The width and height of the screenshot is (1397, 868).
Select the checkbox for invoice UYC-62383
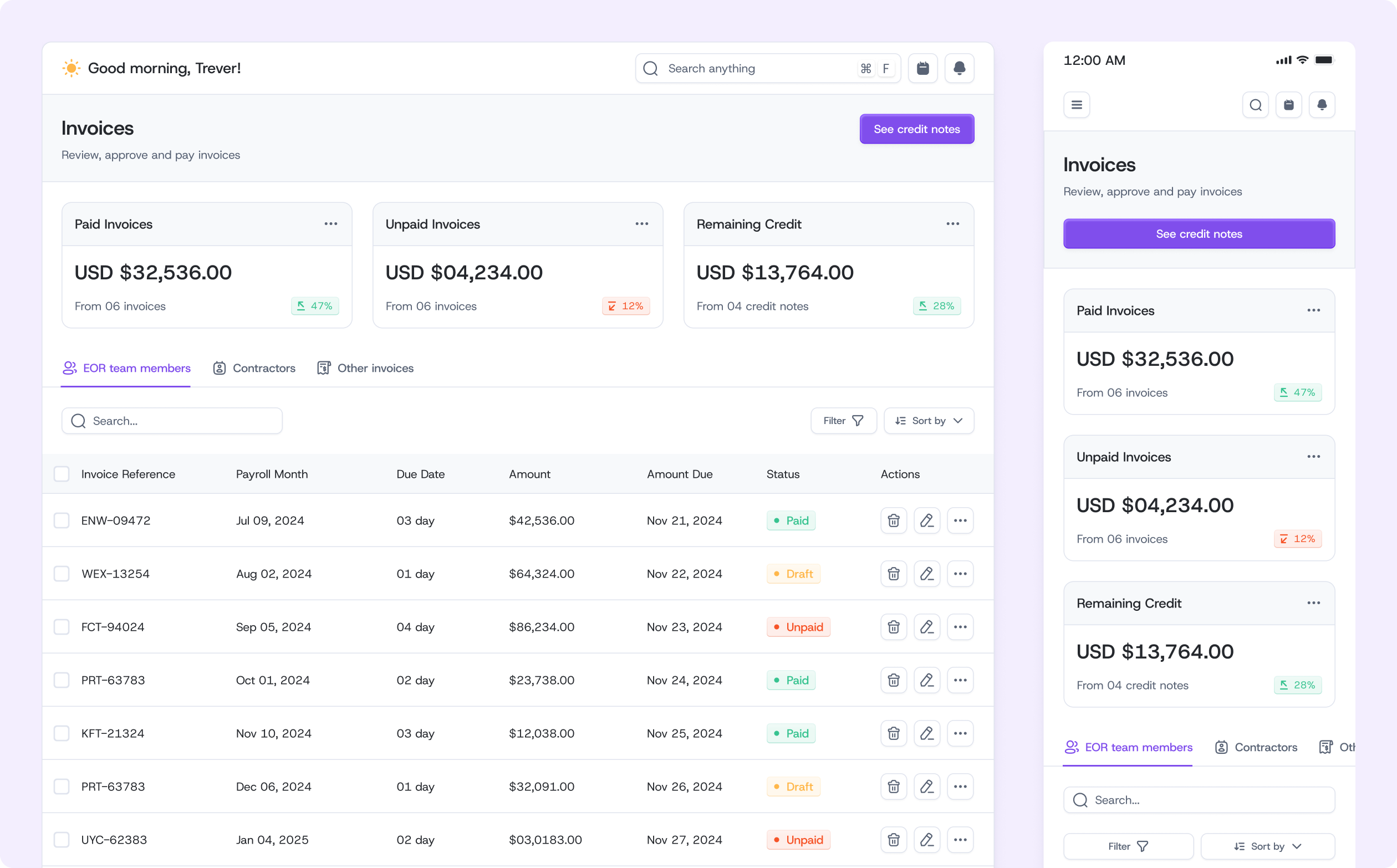pos(62,840)
